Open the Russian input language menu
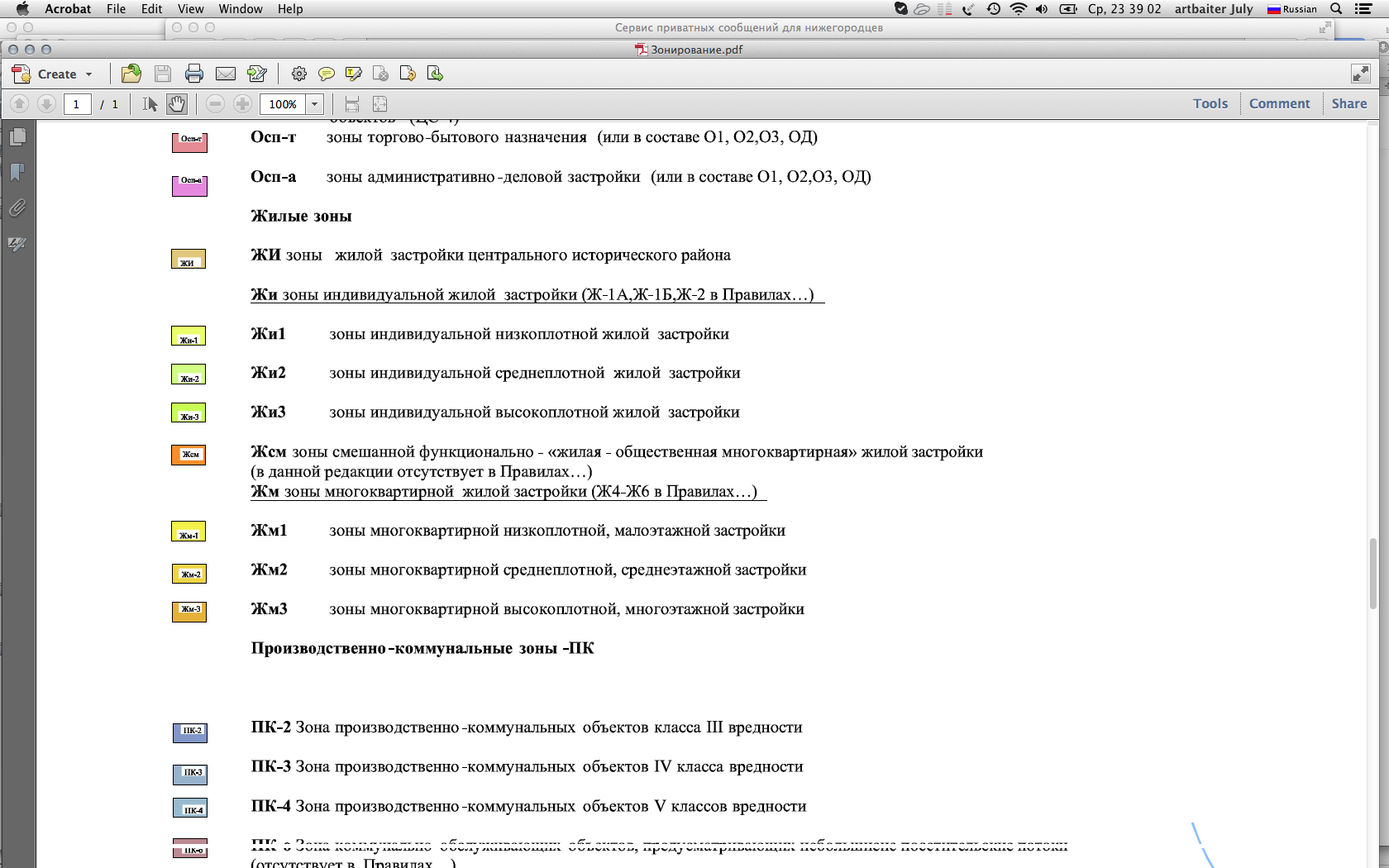The image size is (1389, 868). point(1292,9)
